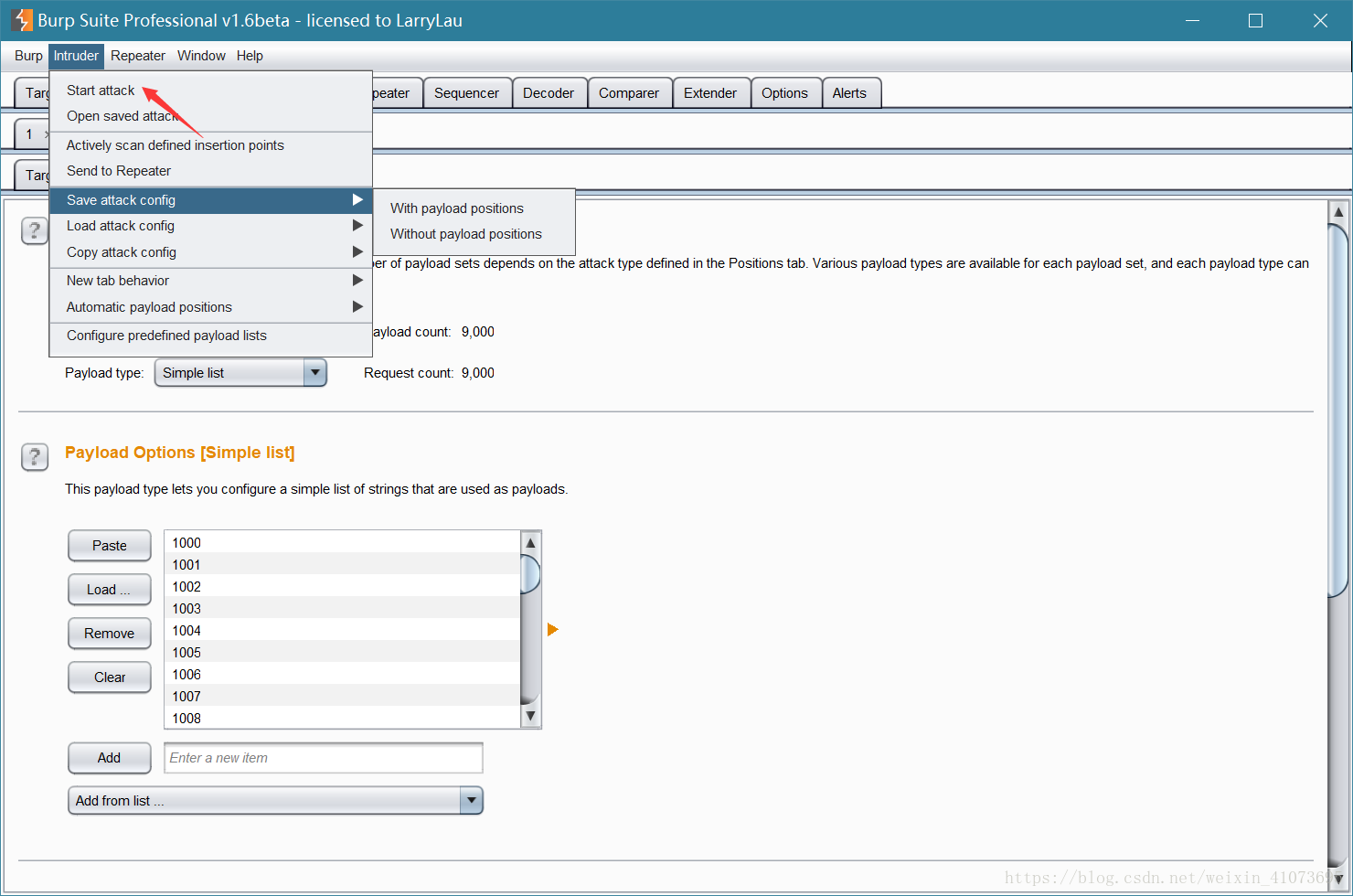This screenshot has height=896, width=1353.
Task: Select payload item 1008
Action: (x=342, y=719)
